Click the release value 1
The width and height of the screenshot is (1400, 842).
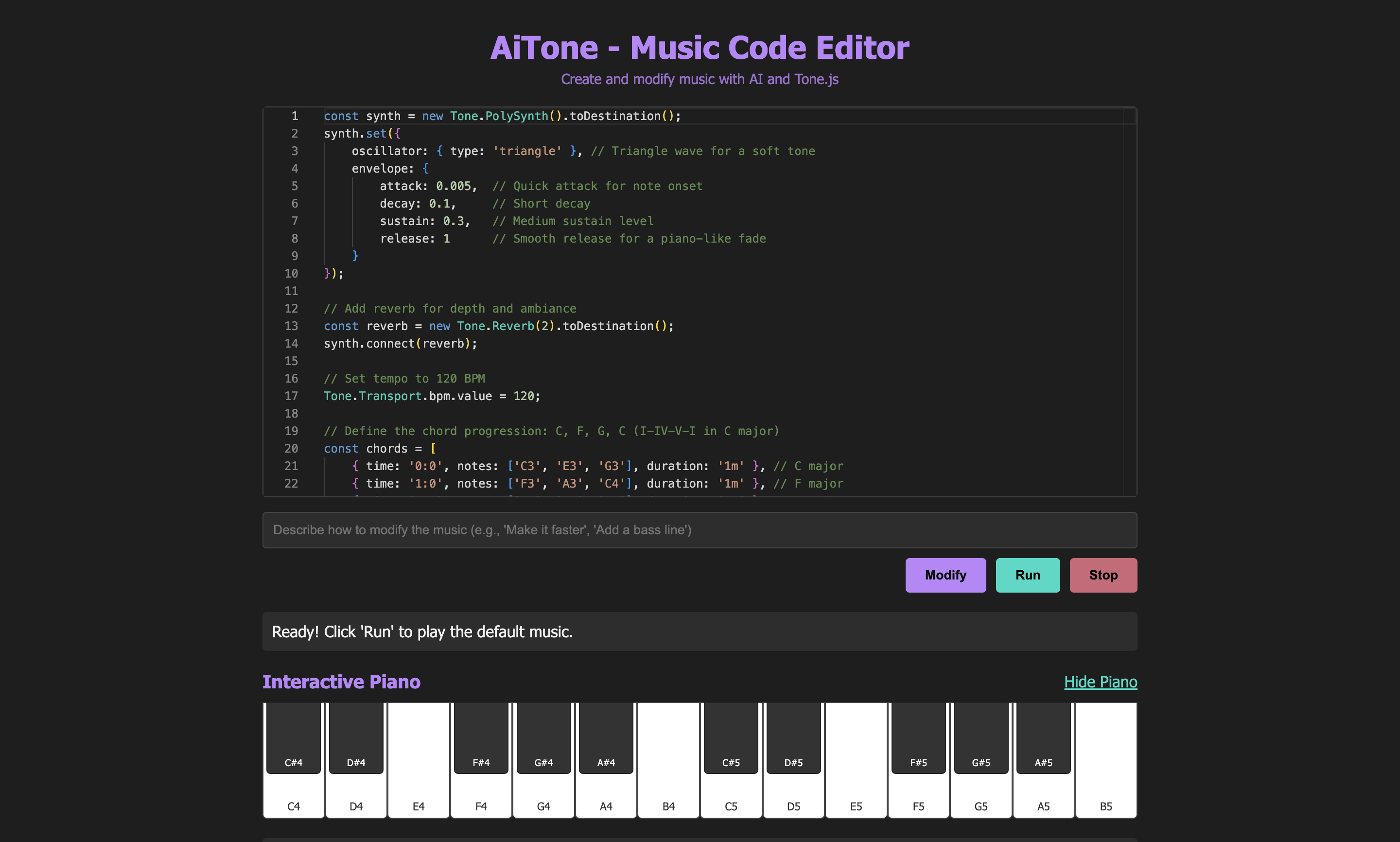coord(446,239)
